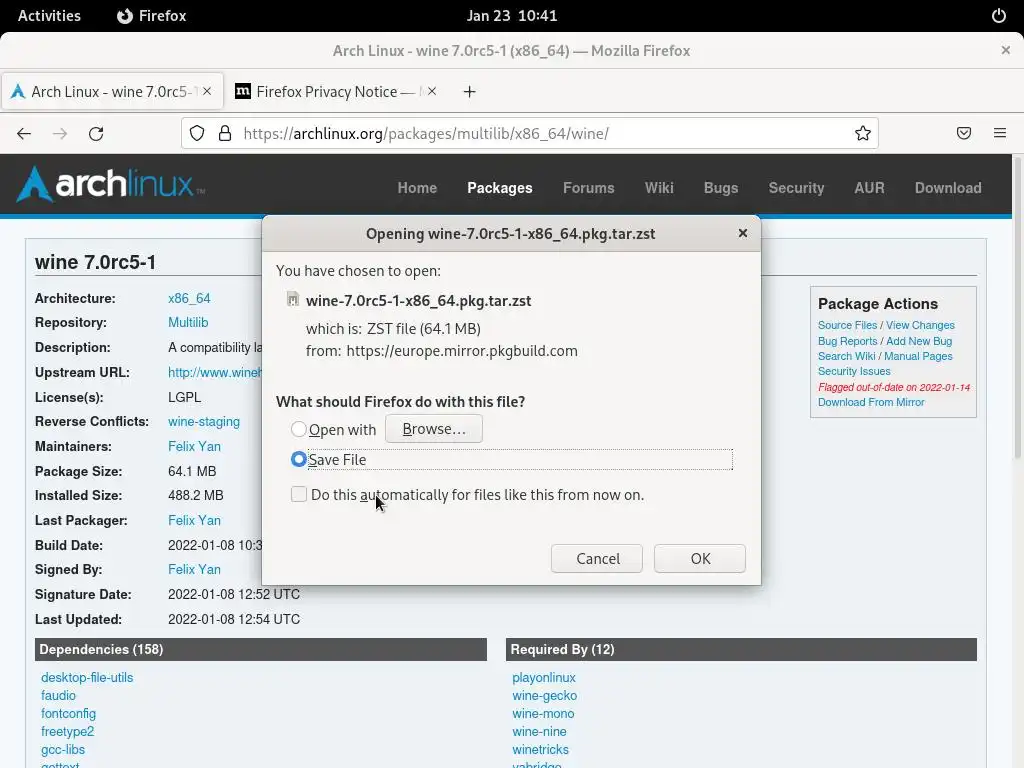The width and height of the screenshot is (1024, 768).
Task: Click the Download From Mirror link
Action: pyautogui.click(x=871, y=402)
